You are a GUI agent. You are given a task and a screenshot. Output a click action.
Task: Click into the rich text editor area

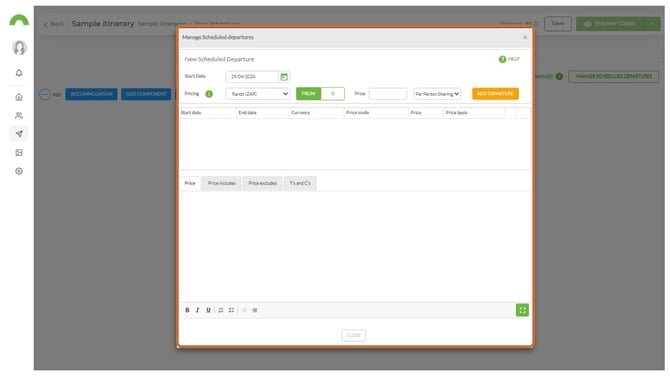pos(355,247)
